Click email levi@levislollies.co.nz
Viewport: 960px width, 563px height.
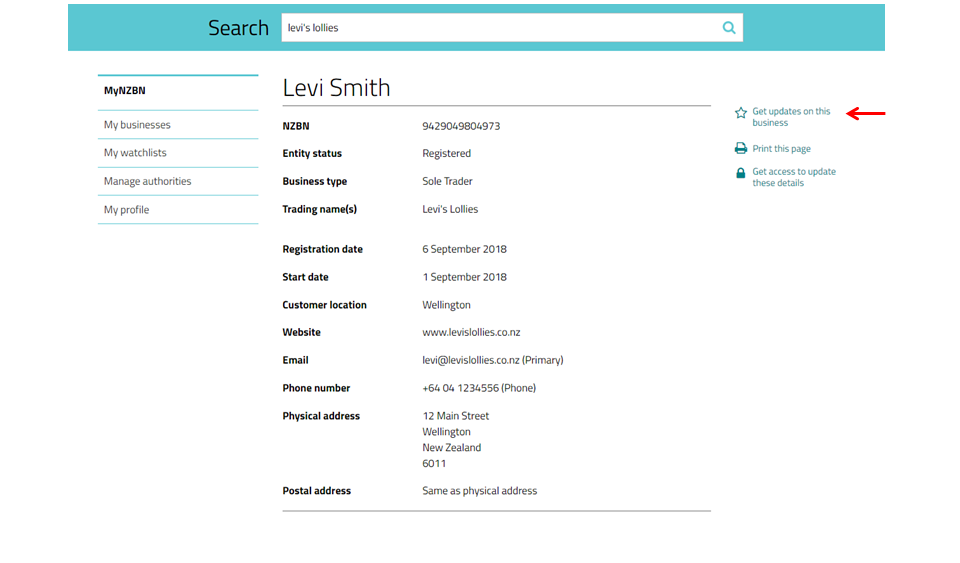[x=471, y=360]
